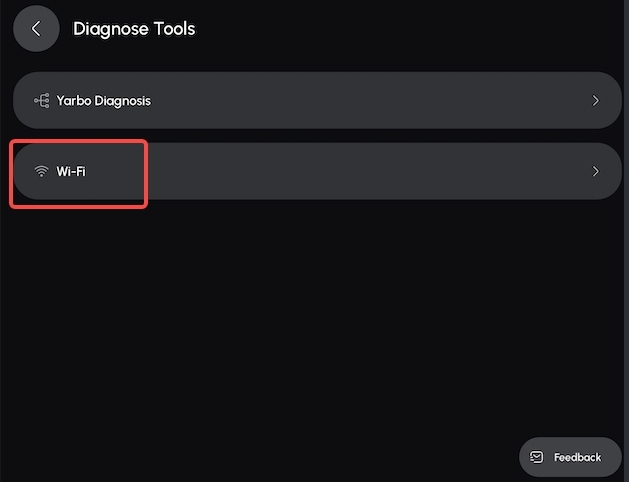The image size is (629, 482).
Task: Tap the chevron on Yarbo Diagnosis row
Action: click(596, 100)
